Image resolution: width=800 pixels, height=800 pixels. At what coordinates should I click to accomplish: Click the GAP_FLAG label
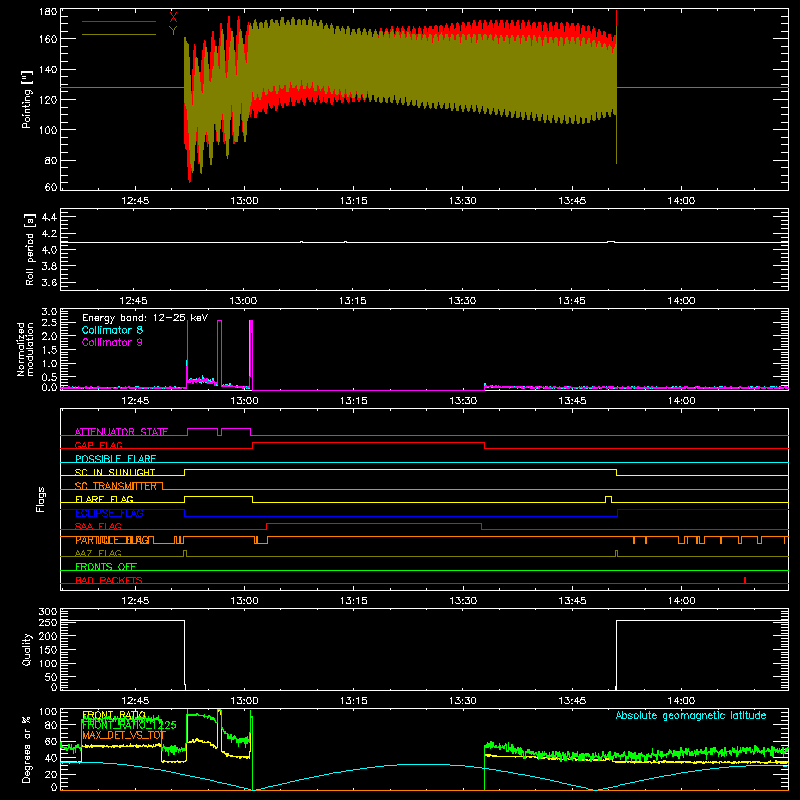tap(98, 445)
